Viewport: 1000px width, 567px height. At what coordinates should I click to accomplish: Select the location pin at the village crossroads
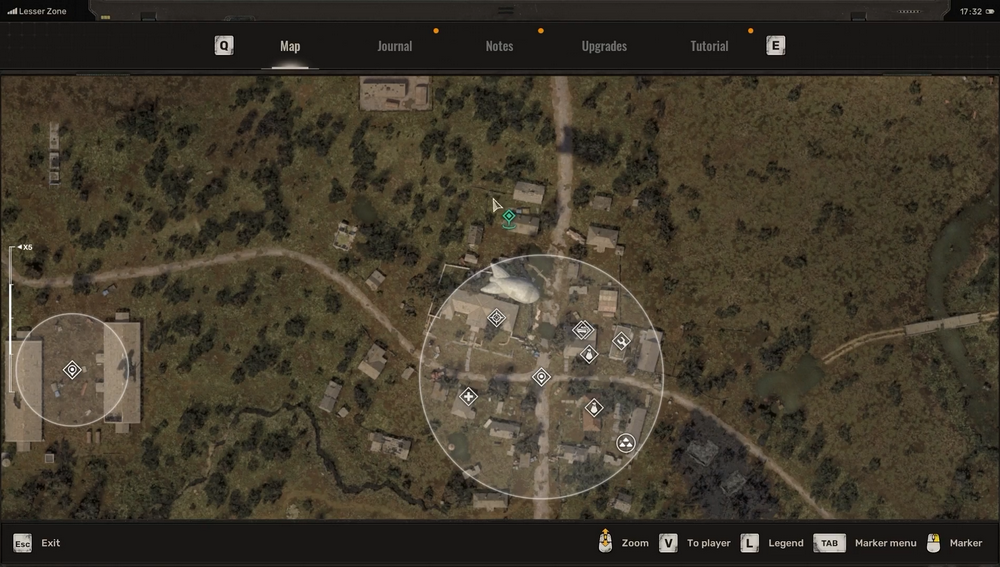click(541, 377)
